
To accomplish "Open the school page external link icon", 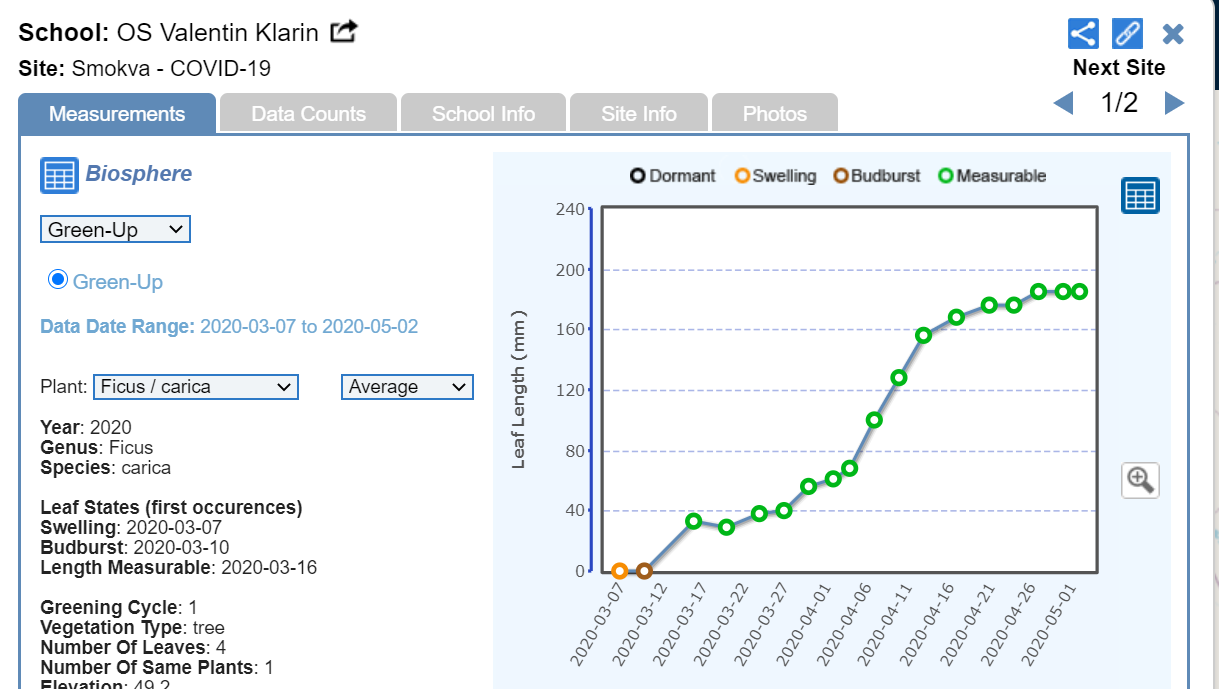I will [x=344, y=32].
